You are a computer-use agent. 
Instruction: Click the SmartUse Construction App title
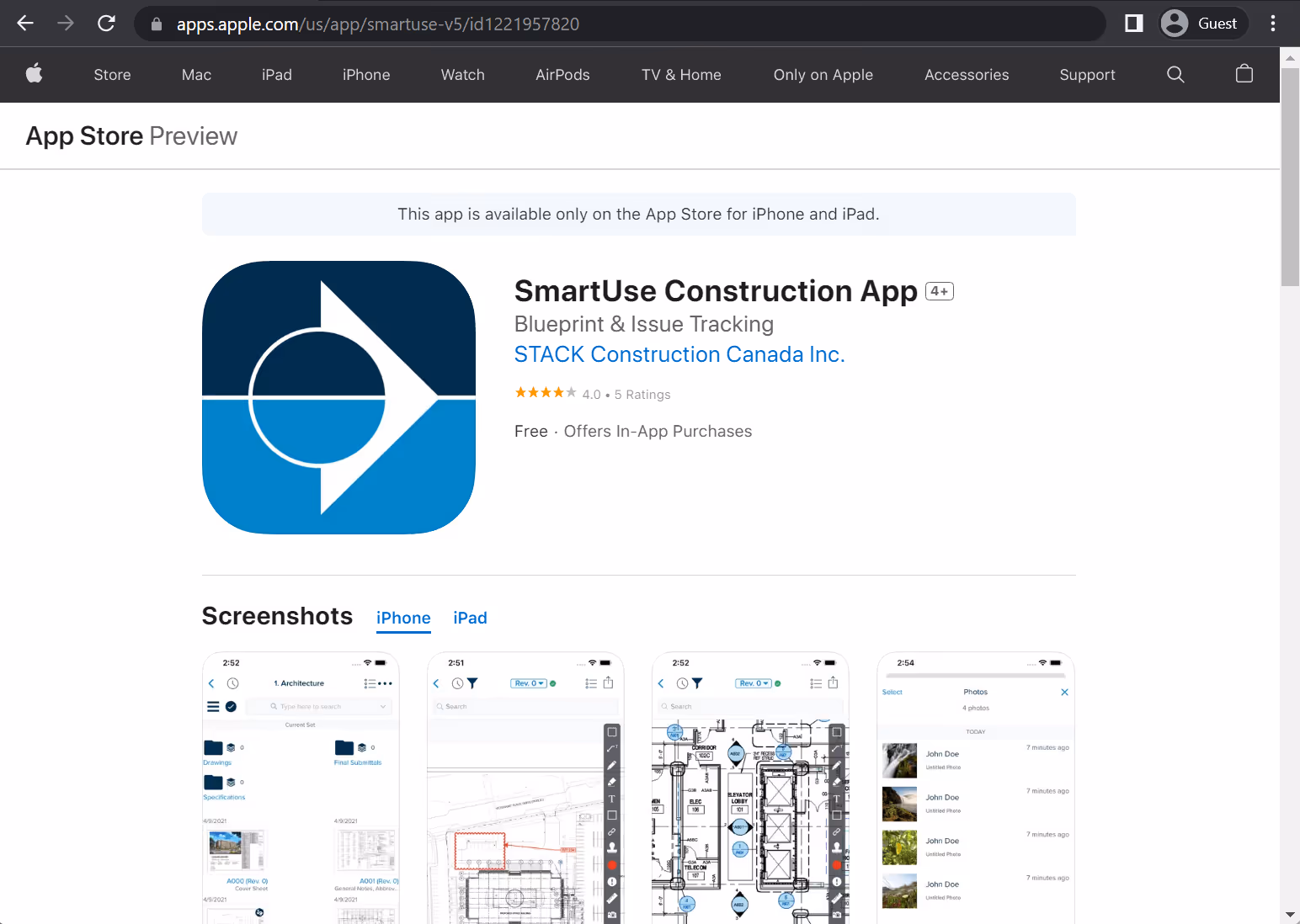(716, 291)
